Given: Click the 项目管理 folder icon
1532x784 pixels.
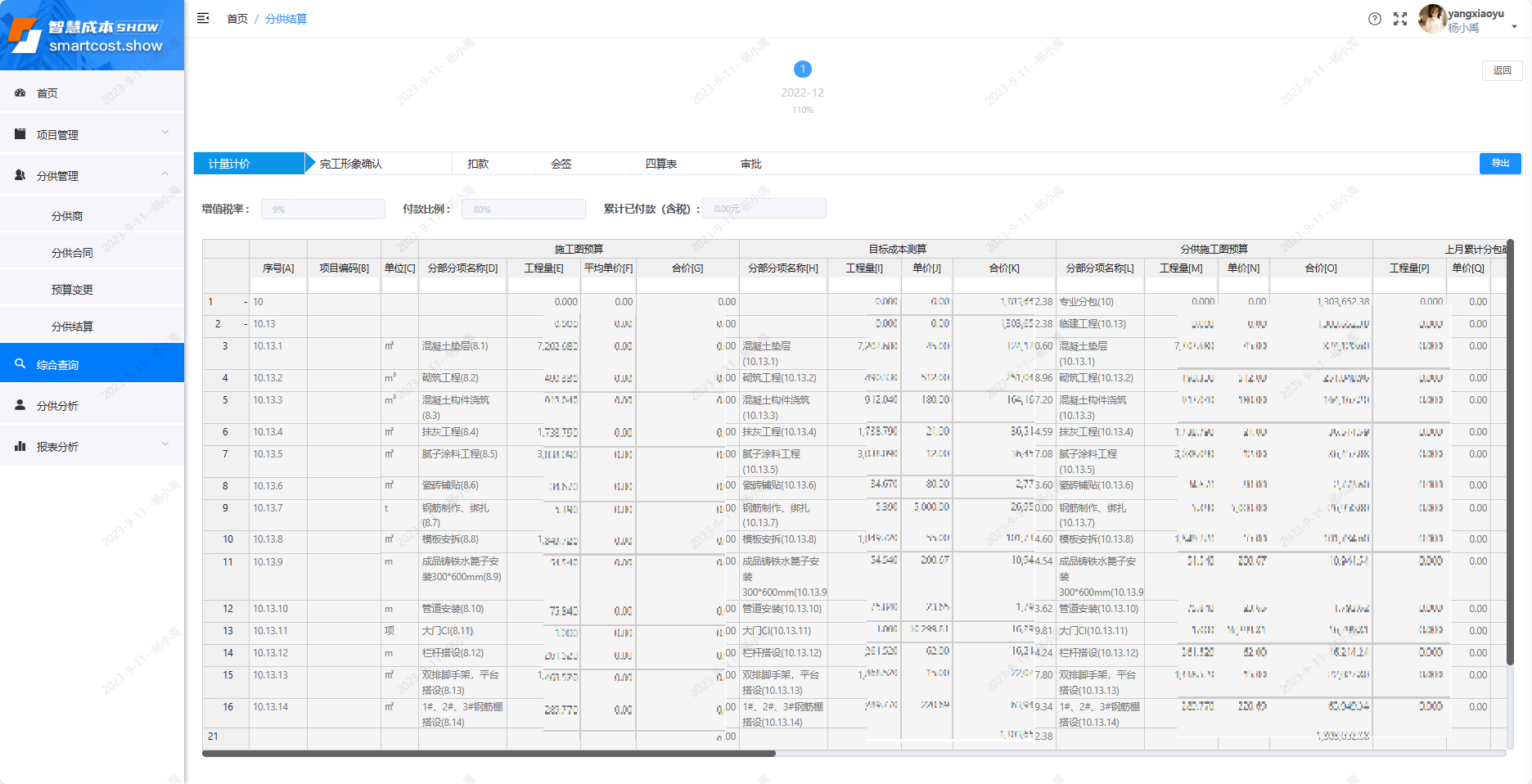Looking at the screenshot, I should 20,134.
